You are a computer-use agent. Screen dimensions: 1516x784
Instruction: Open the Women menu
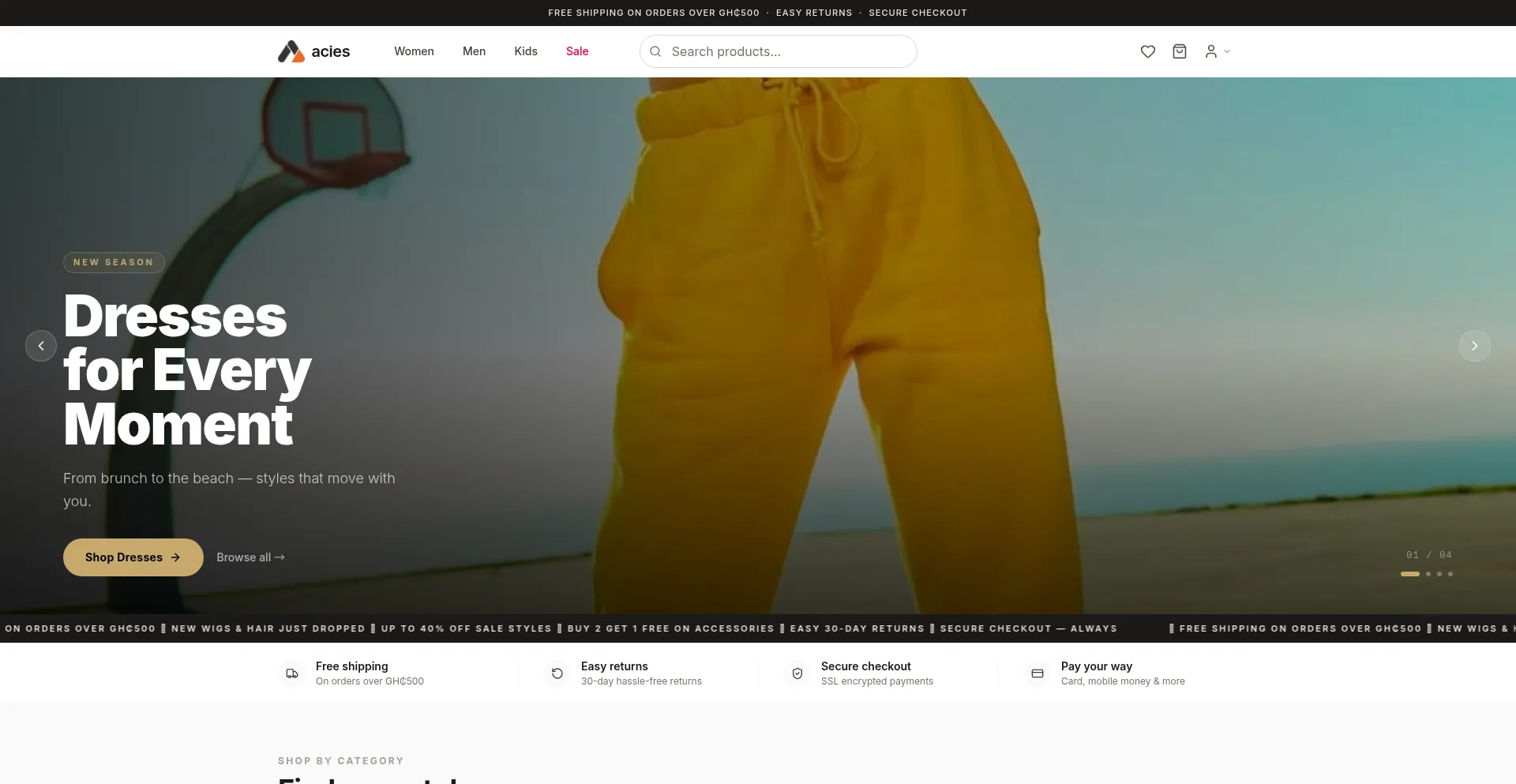click(x=414, y=51)
